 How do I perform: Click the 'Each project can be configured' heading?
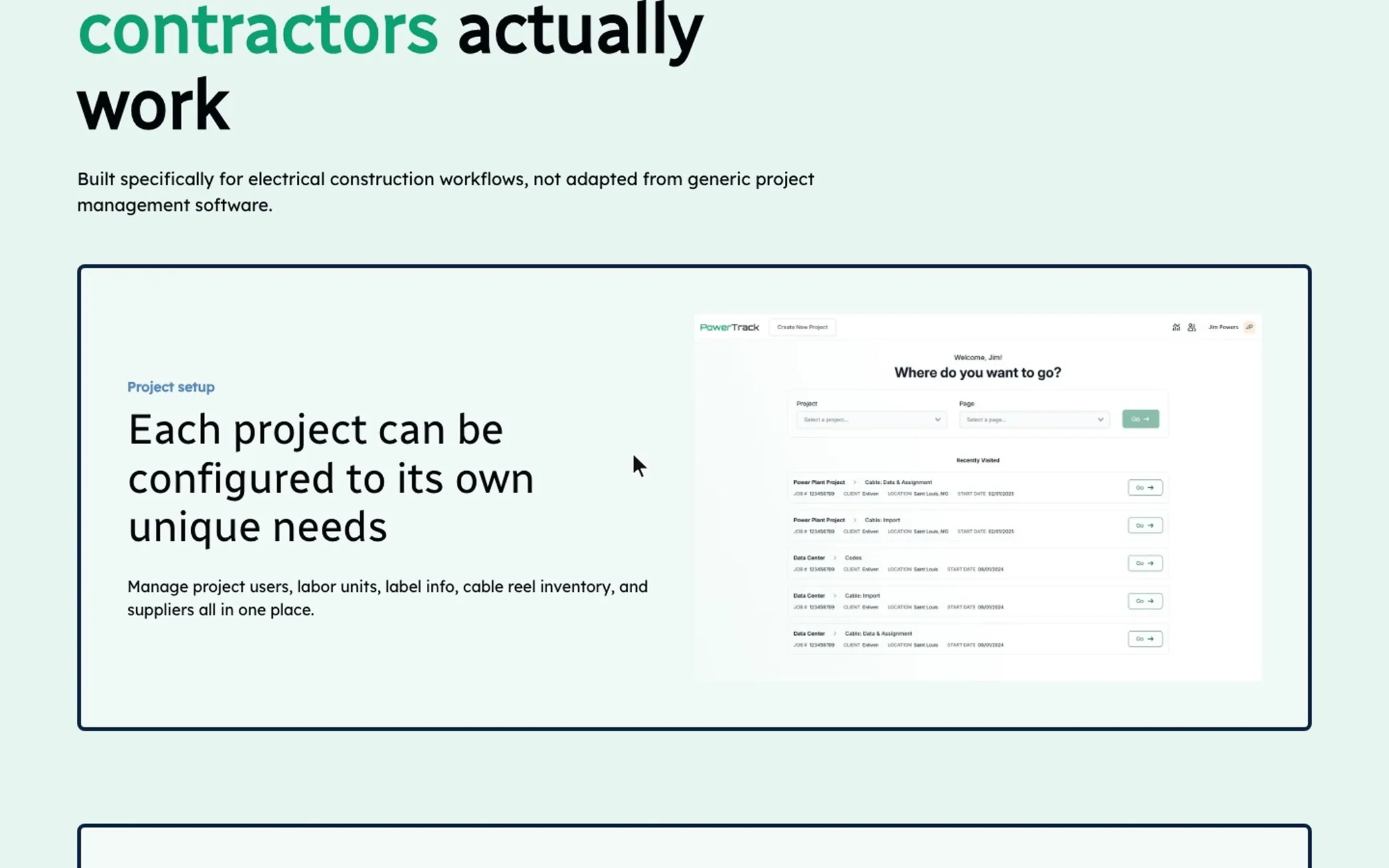tap(331, 478)
